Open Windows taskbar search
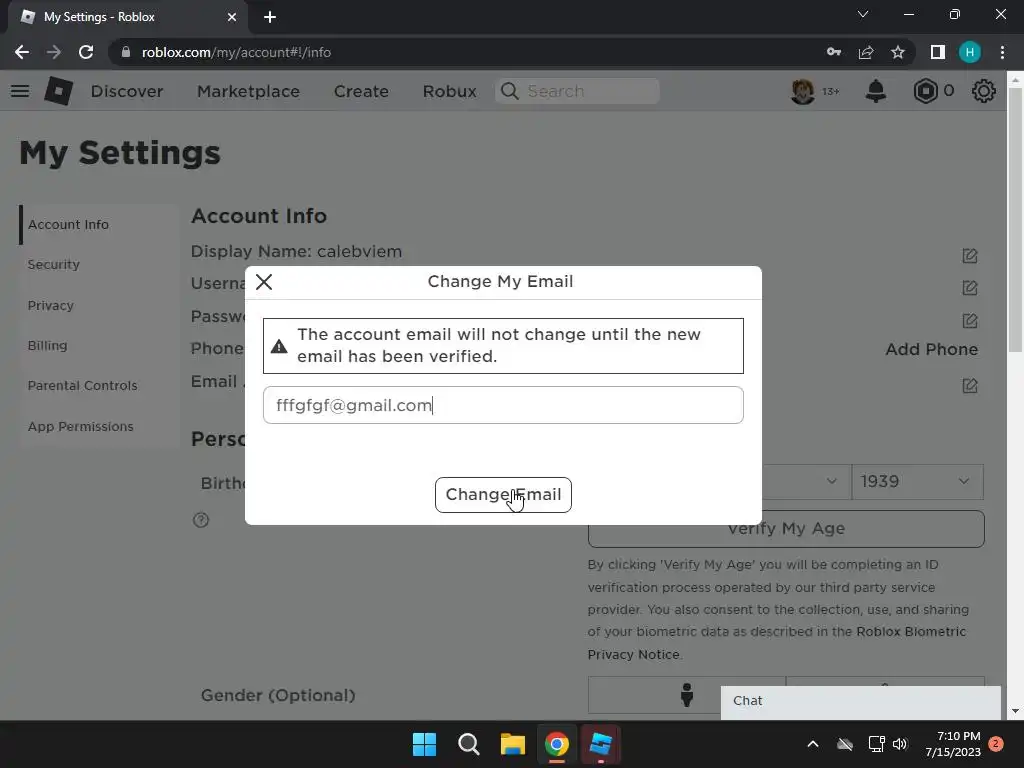Screen dimensions: 1024x768 coord(469,744)
